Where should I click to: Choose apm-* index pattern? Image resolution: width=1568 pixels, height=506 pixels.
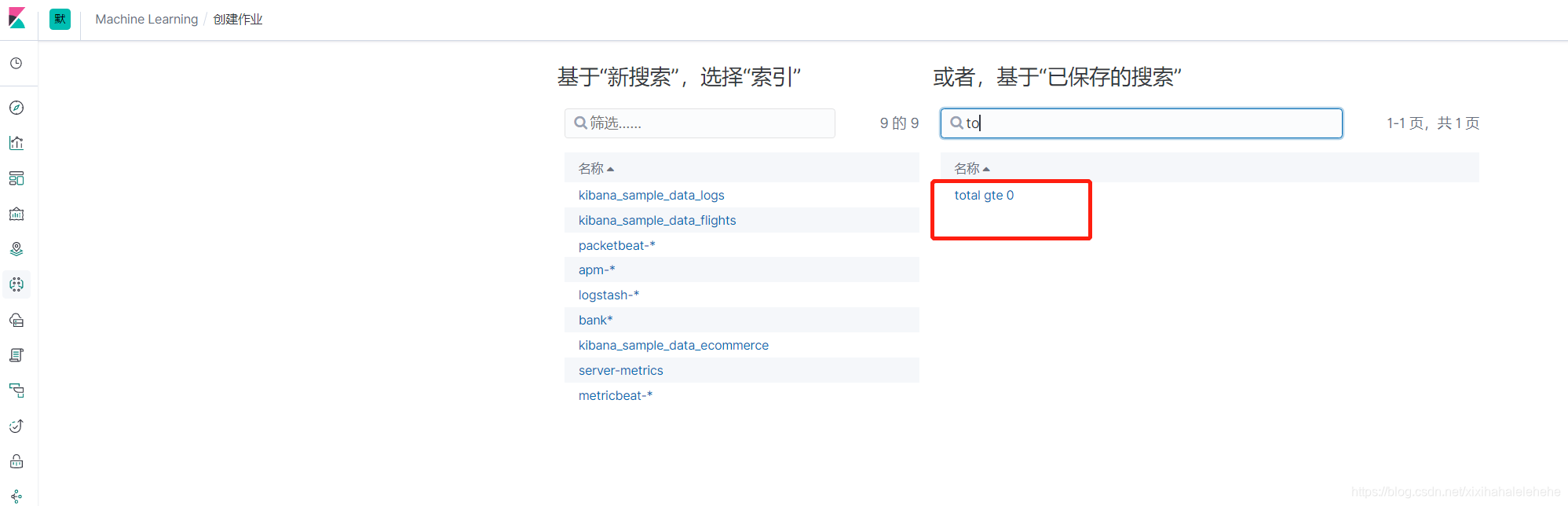click(x=597, y=269)
